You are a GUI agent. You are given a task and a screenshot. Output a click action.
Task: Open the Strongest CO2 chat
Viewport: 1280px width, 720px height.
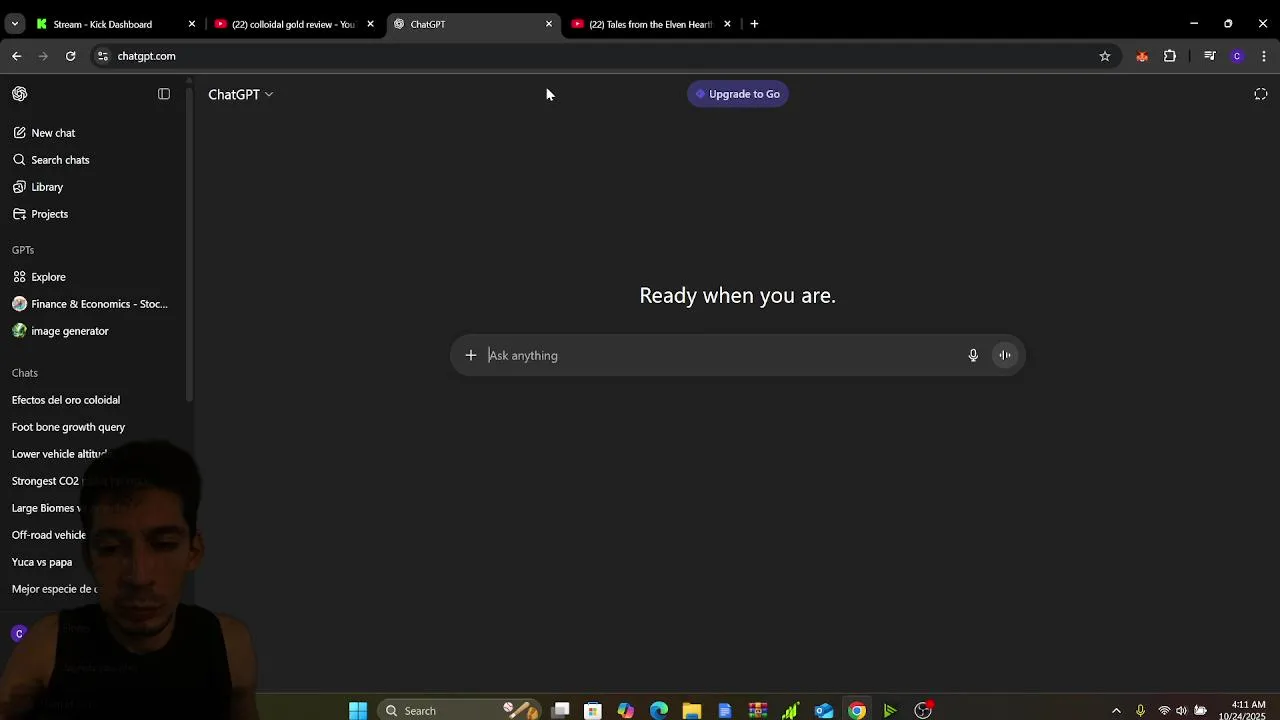(45, 481)
